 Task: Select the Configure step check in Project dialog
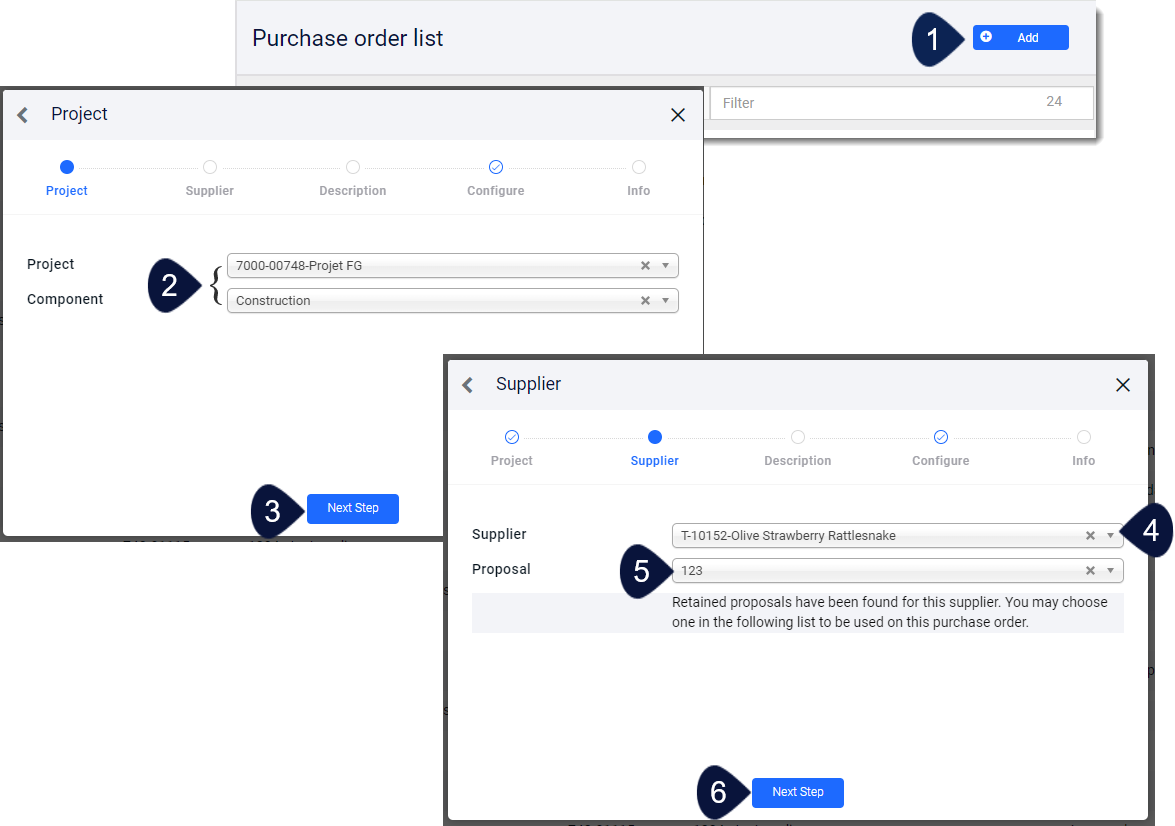click(x=496, y=167)
